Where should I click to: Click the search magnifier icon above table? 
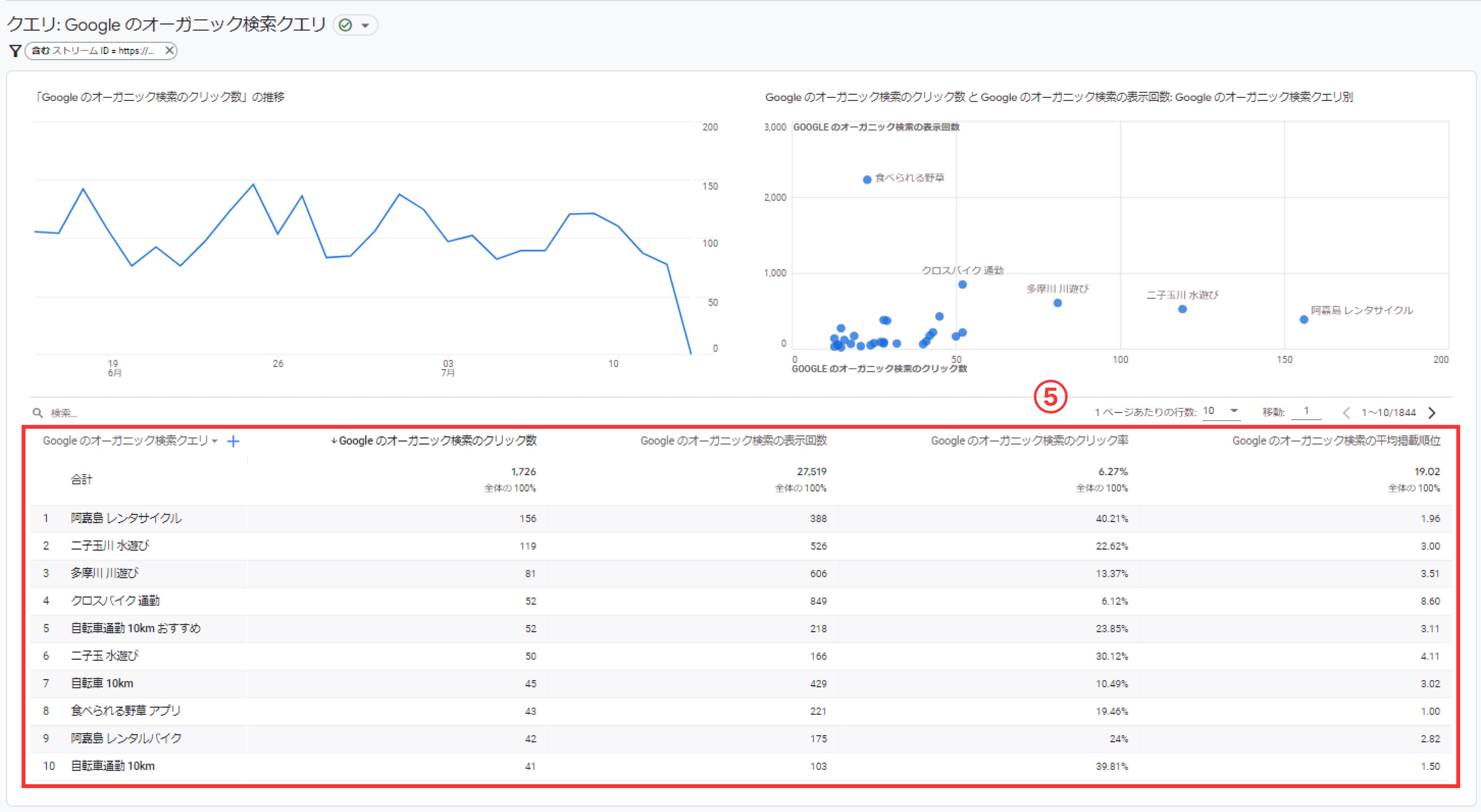tap(38, 413)
